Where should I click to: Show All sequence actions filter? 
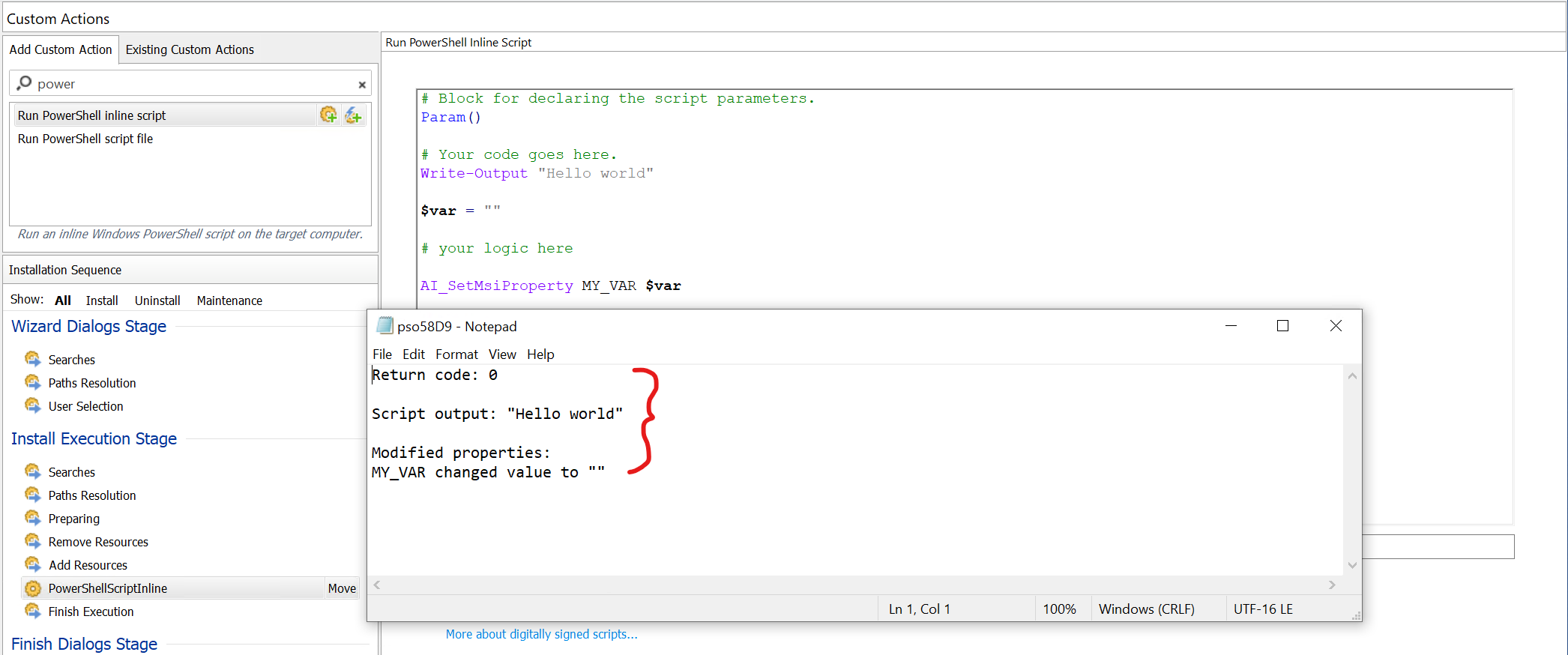(63, 301)
